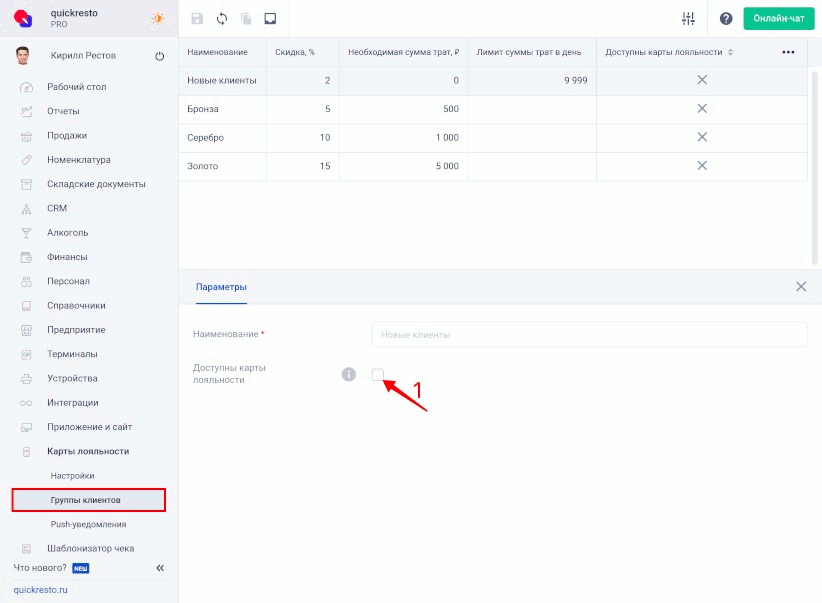
Task: Close the Параметры panel
Action: click(x=801, y=287)
